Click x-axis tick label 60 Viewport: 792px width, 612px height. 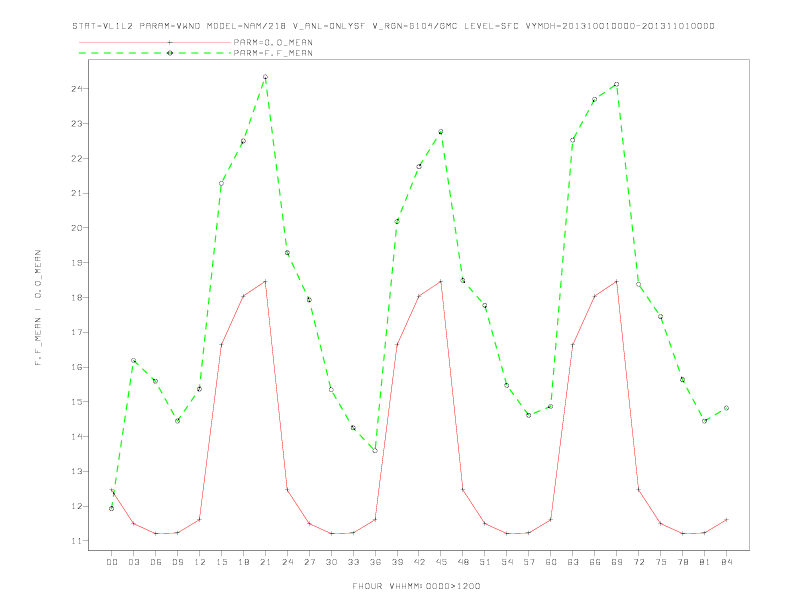[x=551, y=562]
